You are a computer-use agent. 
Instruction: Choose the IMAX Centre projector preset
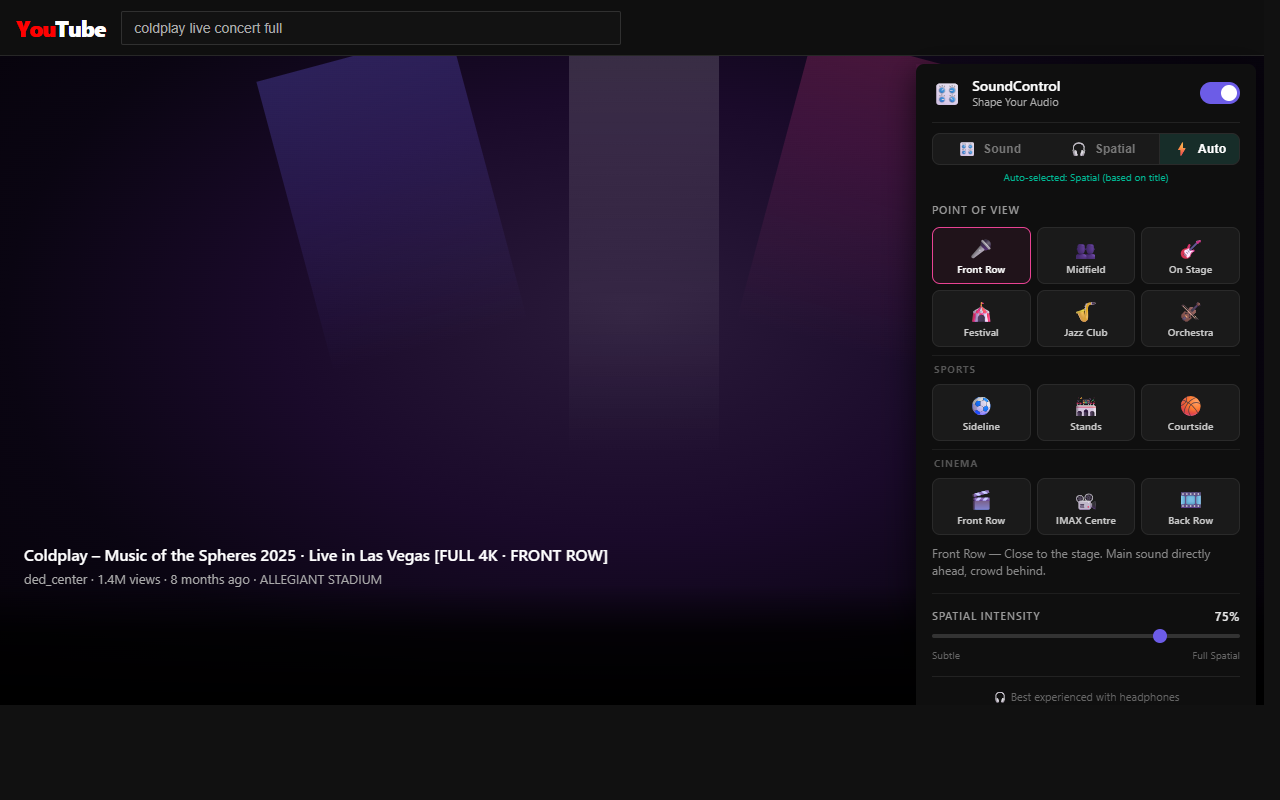(1086, 506)
